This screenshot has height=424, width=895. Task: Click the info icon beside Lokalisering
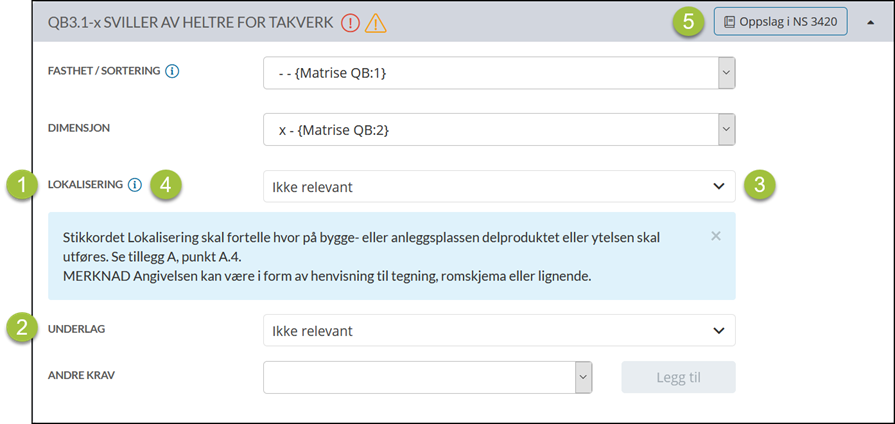click(135, 185)
